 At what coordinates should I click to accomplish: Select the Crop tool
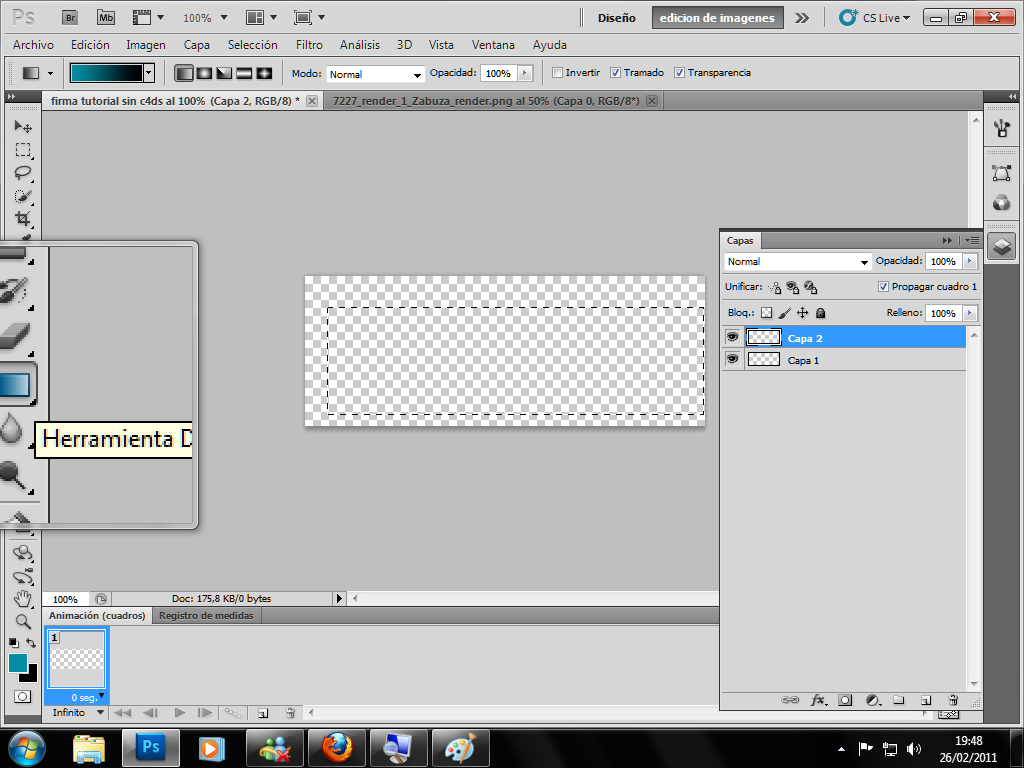[x=23, y=218]
